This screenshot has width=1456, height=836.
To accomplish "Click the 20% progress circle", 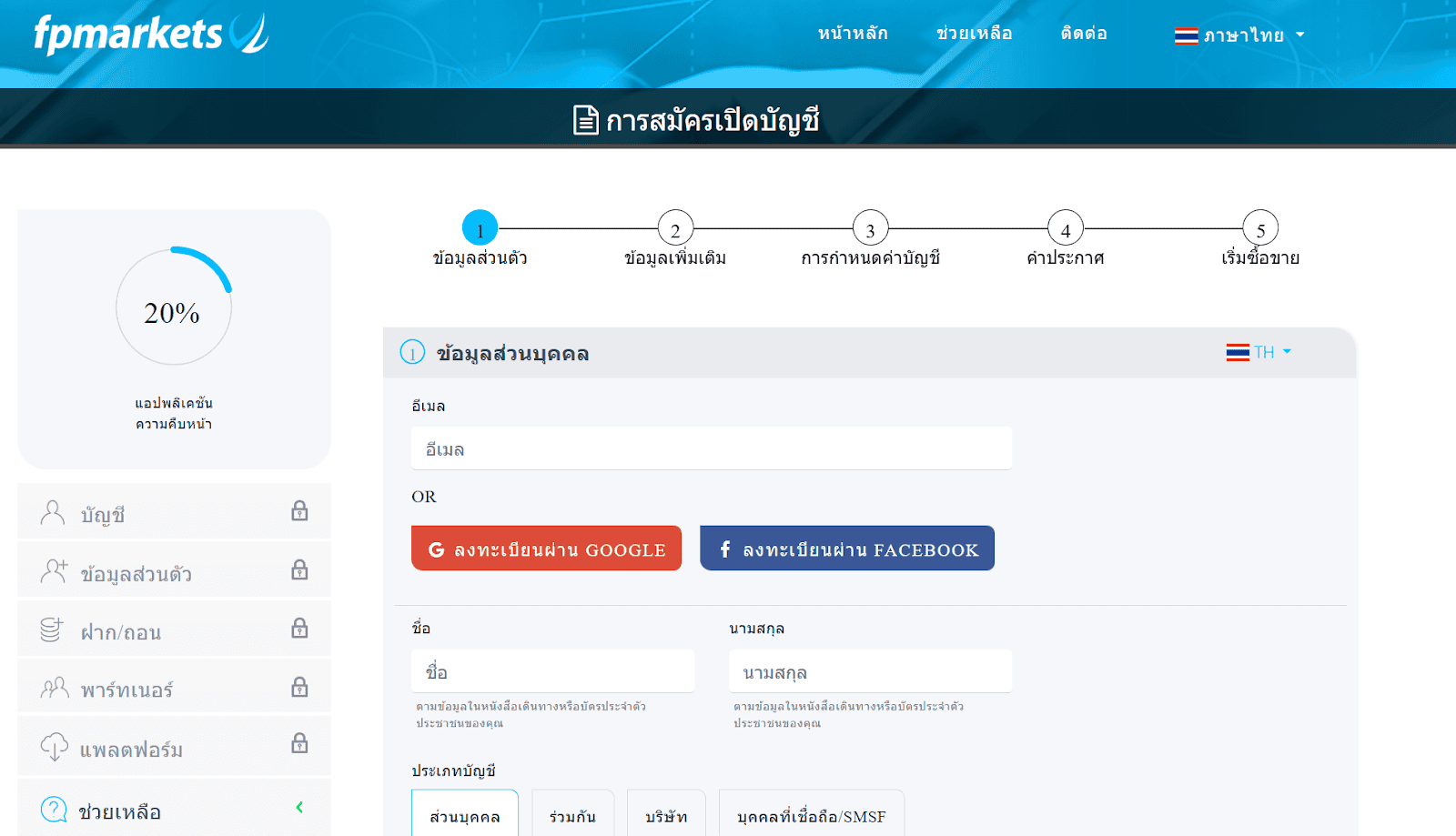I will (x=173, y=307).
